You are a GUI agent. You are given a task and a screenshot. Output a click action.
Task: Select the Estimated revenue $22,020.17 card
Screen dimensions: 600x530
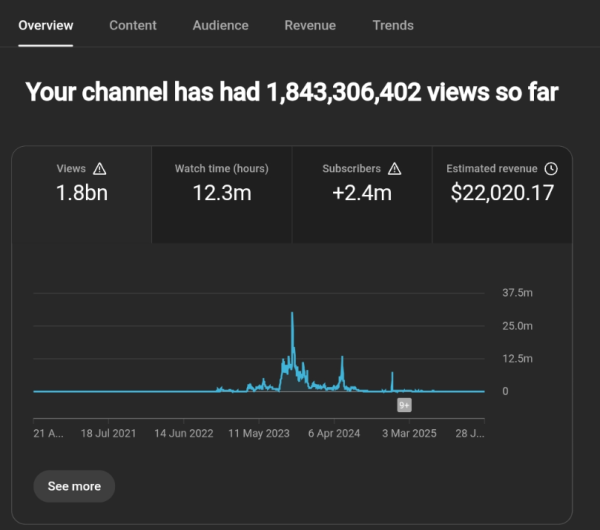click(x=502, y=194)
